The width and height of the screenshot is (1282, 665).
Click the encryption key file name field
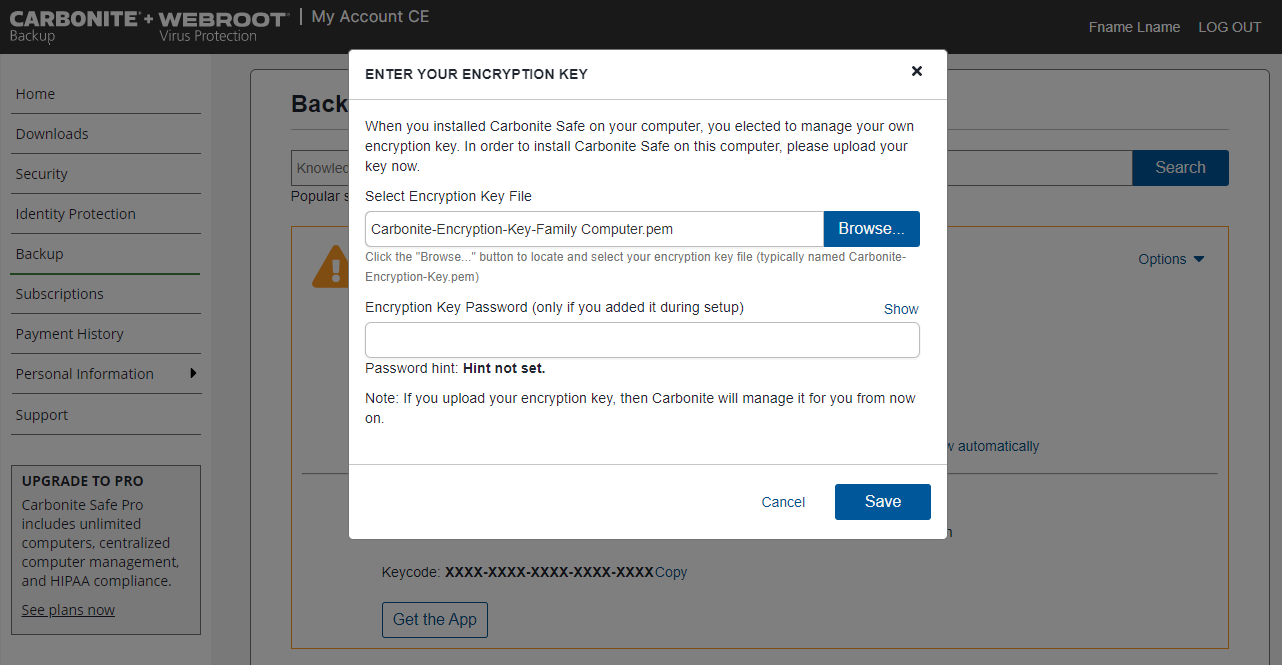(x=594, y=229)
